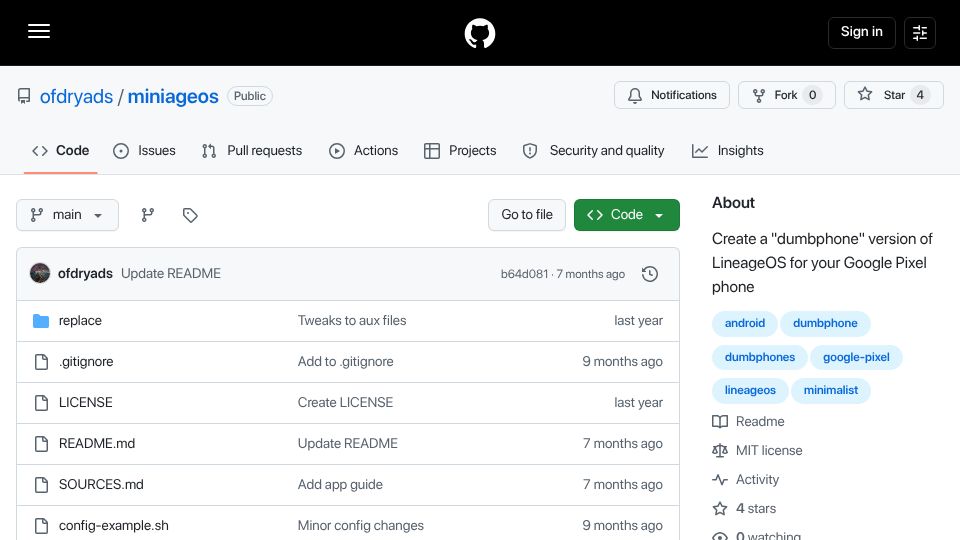Click the repository book icon beside ofdryads
The image size is (960, 540).
click(24, 96)
